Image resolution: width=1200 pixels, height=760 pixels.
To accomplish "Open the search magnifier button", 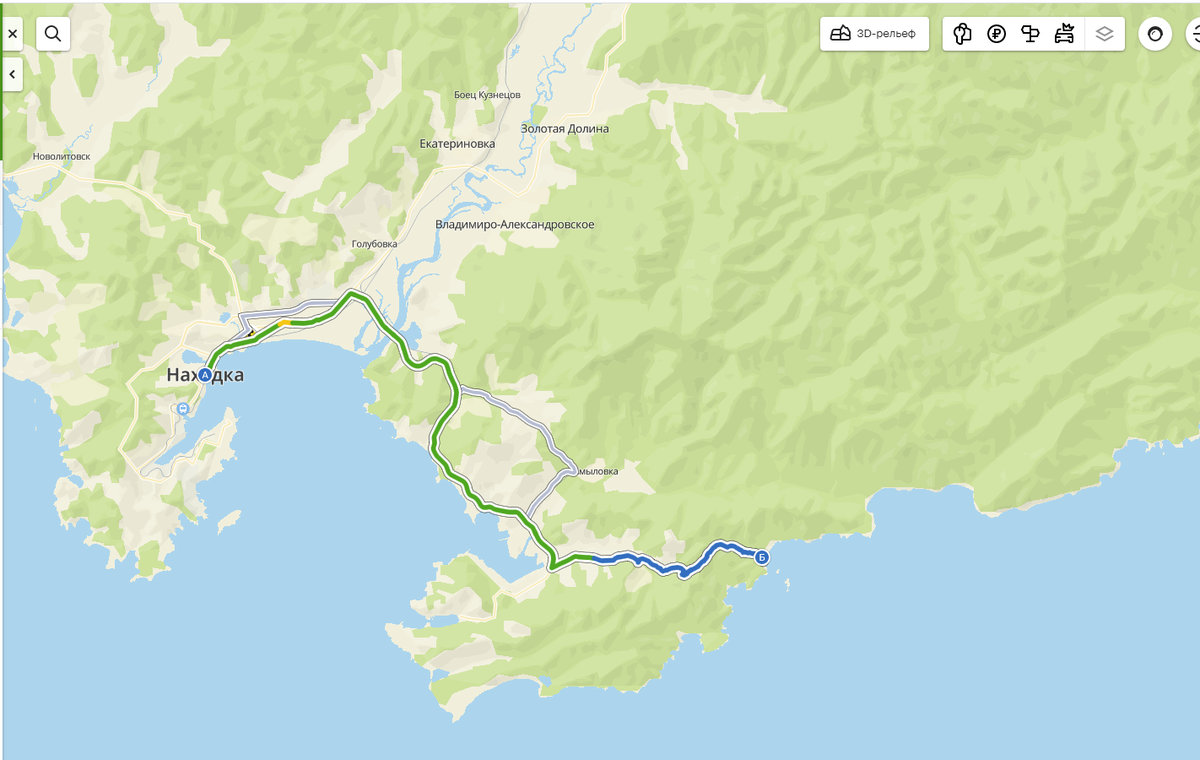I will (53, 34).
